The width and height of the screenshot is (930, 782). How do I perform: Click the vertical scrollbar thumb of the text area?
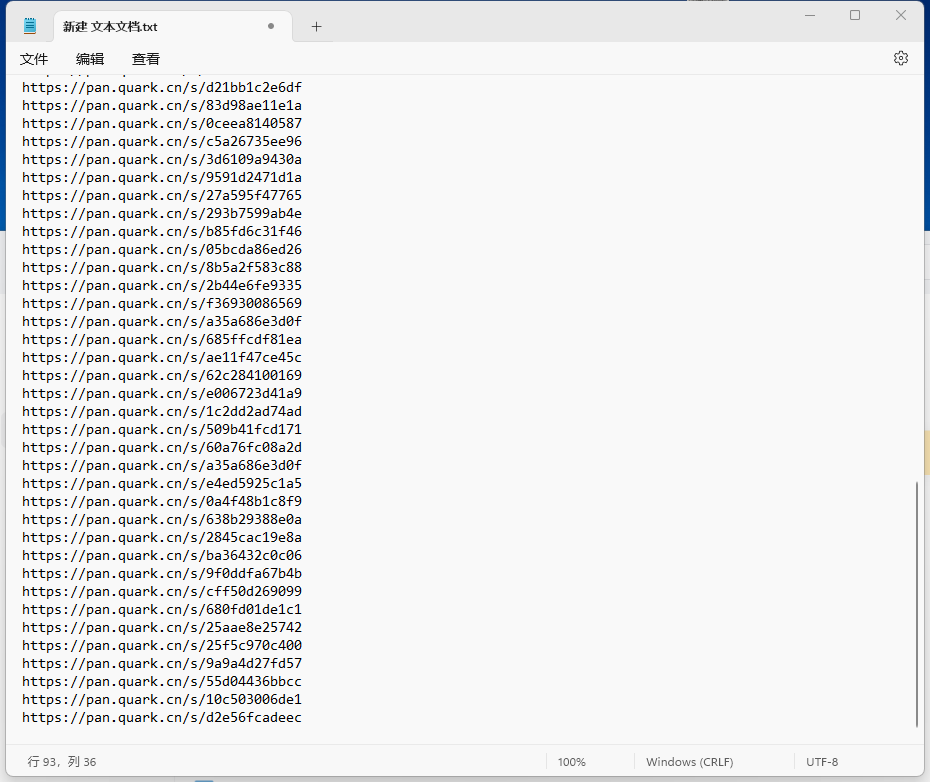916,604
